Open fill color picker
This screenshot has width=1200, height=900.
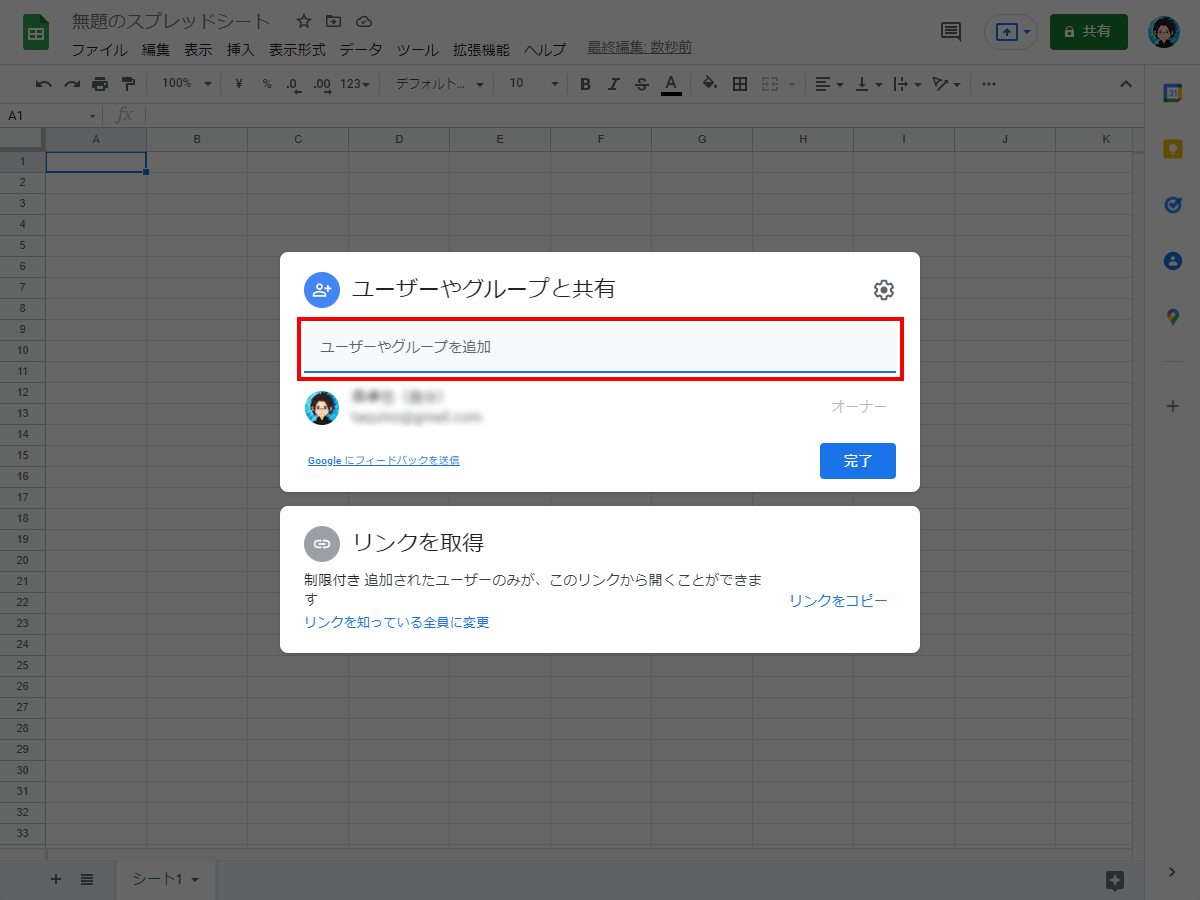[710, 84]
